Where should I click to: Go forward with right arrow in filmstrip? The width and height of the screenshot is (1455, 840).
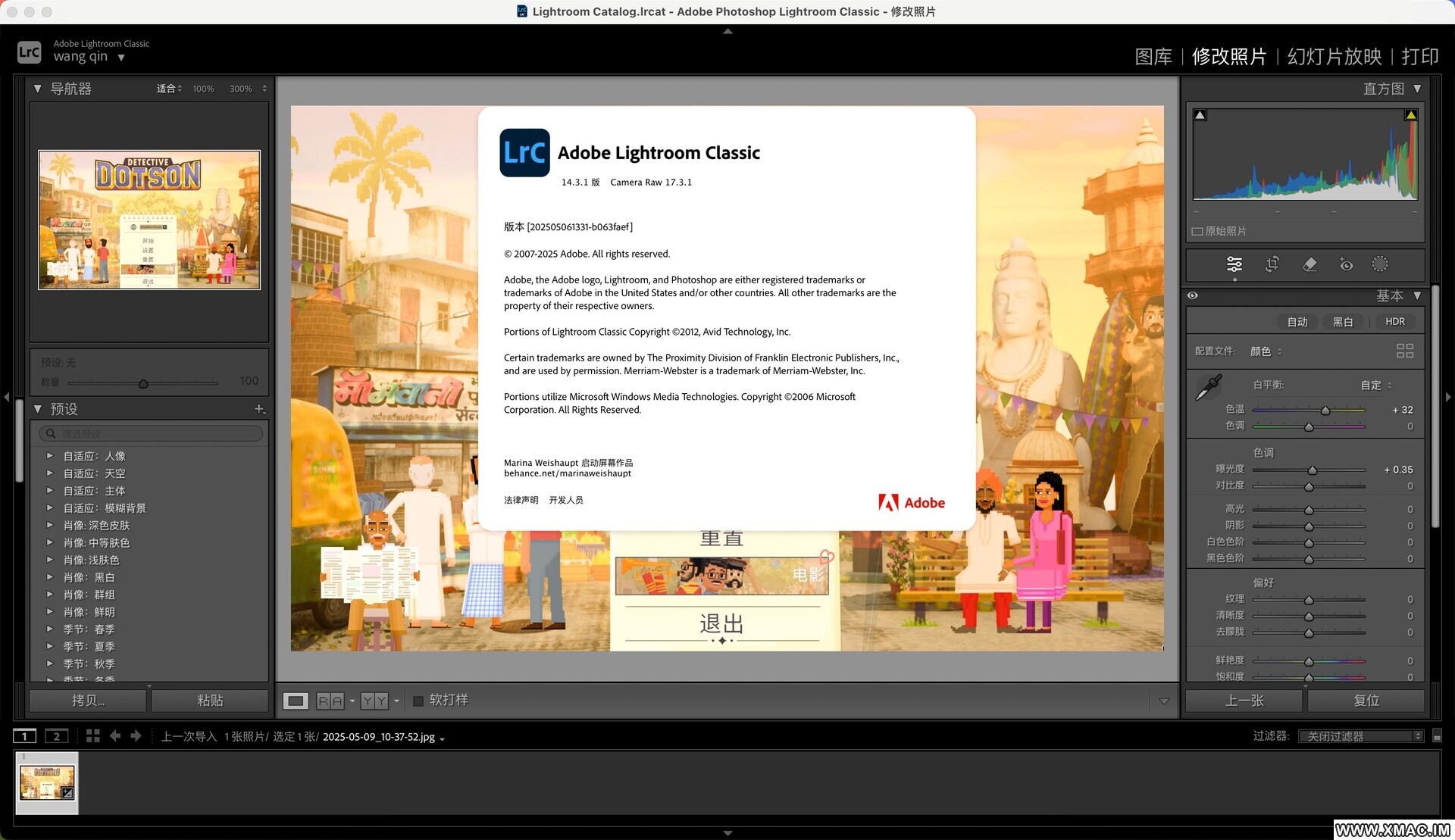[136, 736]
